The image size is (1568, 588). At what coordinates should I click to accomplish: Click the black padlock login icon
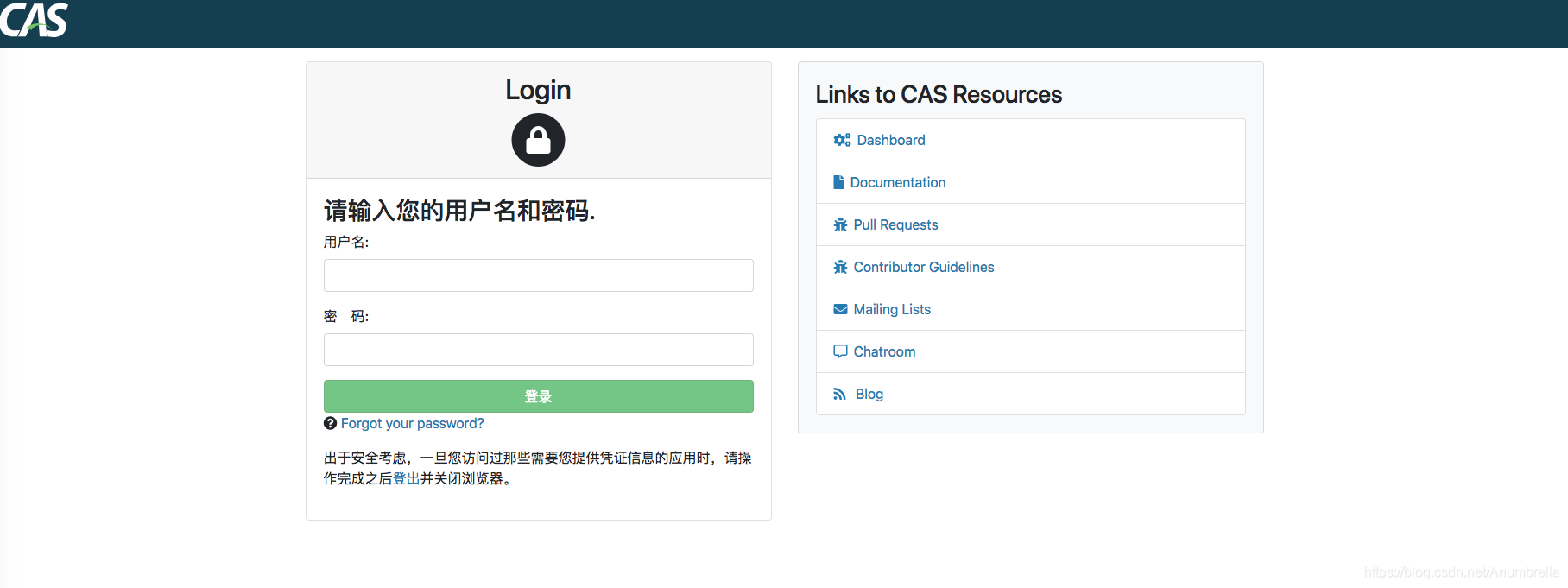click(538, 140)
